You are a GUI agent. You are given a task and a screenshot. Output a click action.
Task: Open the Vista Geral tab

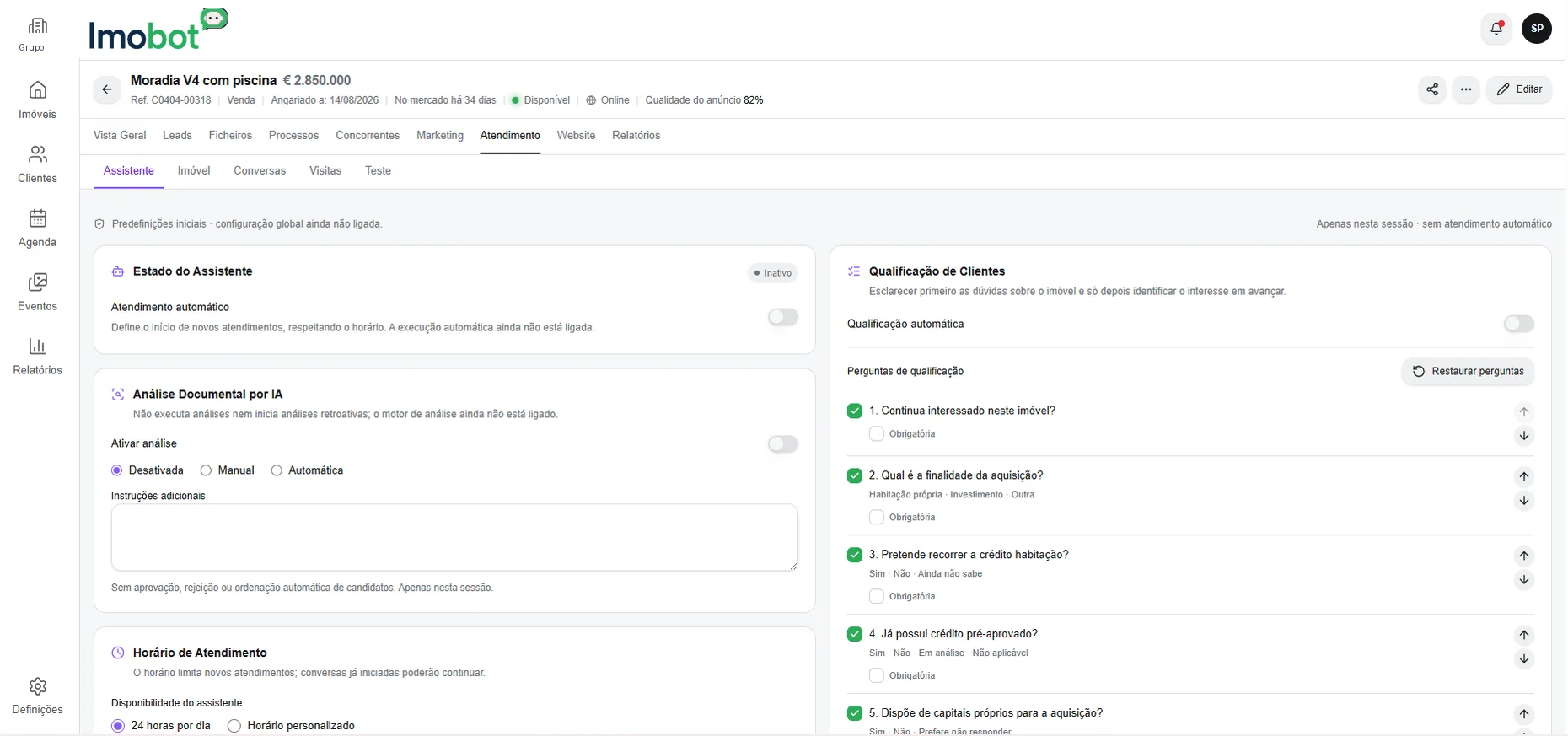[x=120, y=135]
